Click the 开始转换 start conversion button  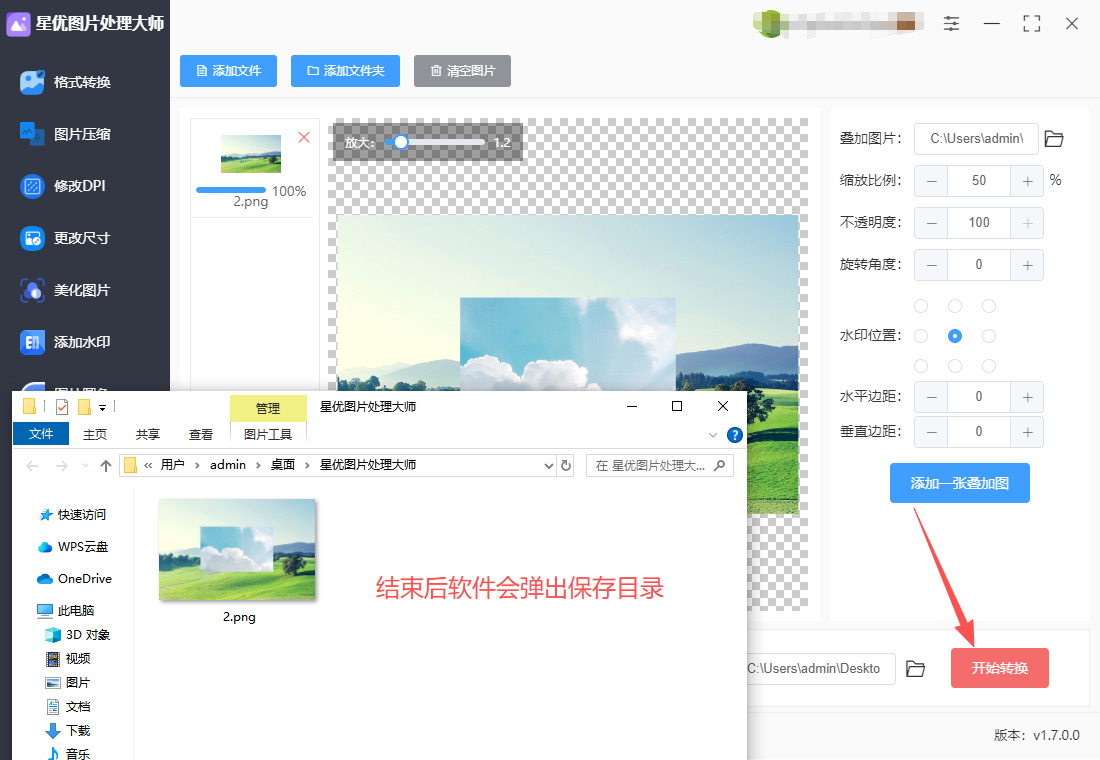[x=1000, y=668]
